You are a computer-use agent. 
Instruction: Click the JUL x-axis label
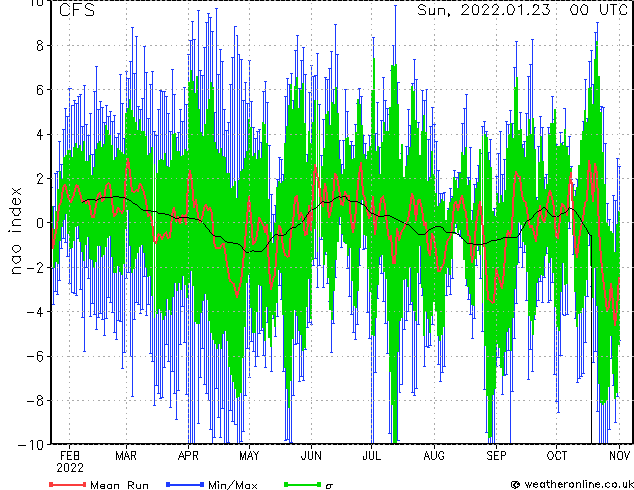pos(371,456)
